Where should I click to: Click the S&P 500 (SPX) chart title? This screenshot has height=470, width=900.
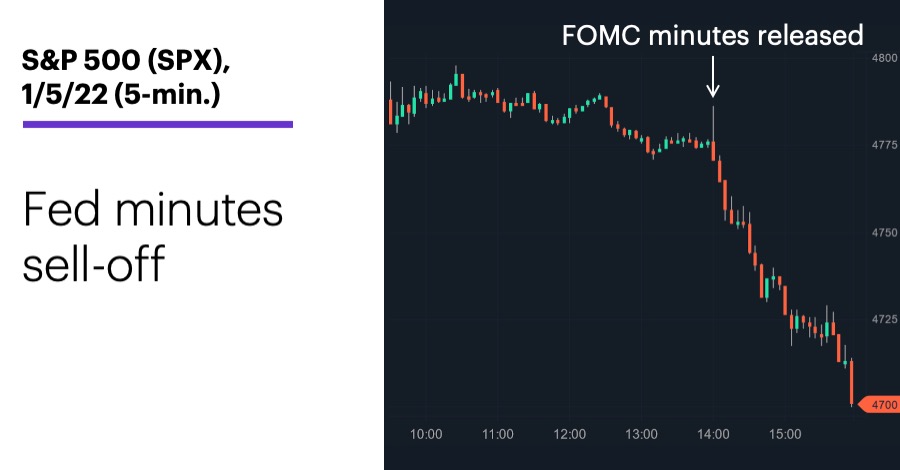point(126,60)
